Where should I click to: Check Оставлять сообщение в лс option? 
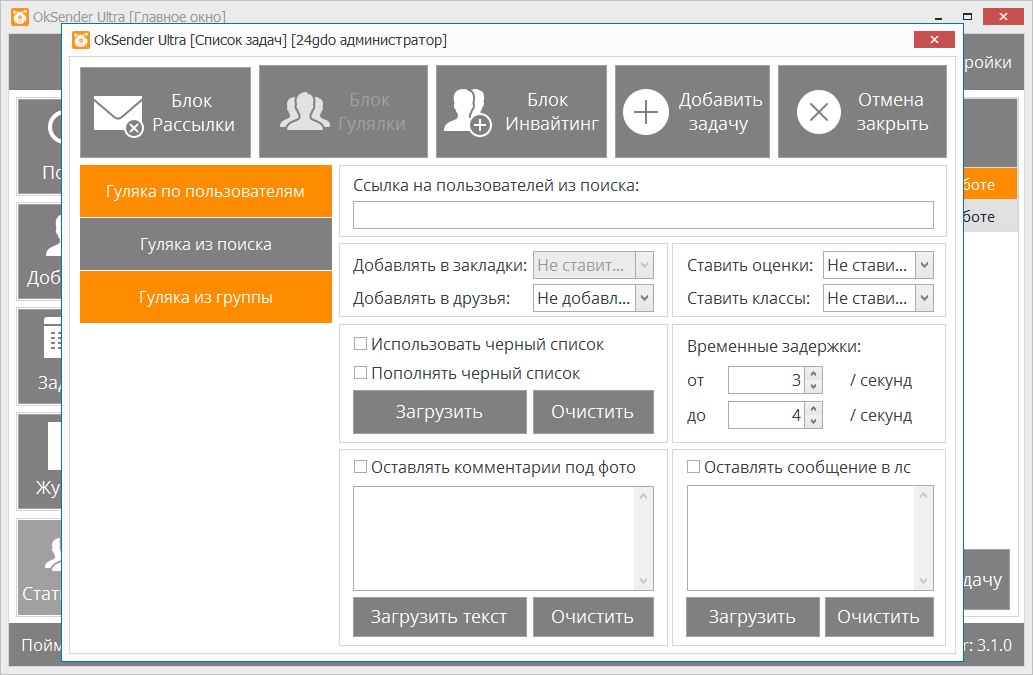[x=693, y=467]
